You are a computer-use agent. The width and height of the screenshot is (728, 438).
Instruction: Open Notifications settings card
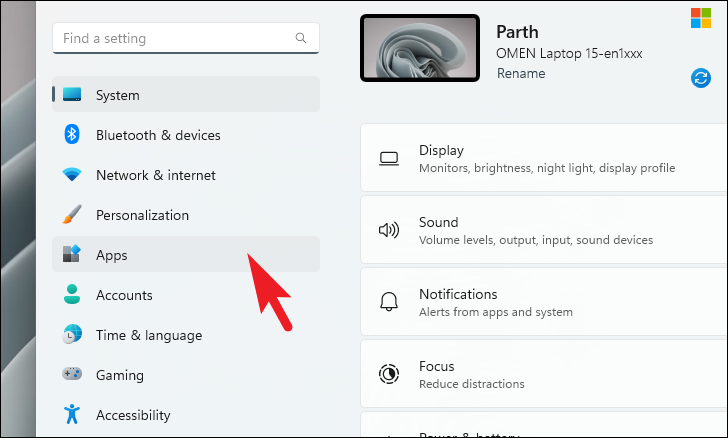click(544, 302)
